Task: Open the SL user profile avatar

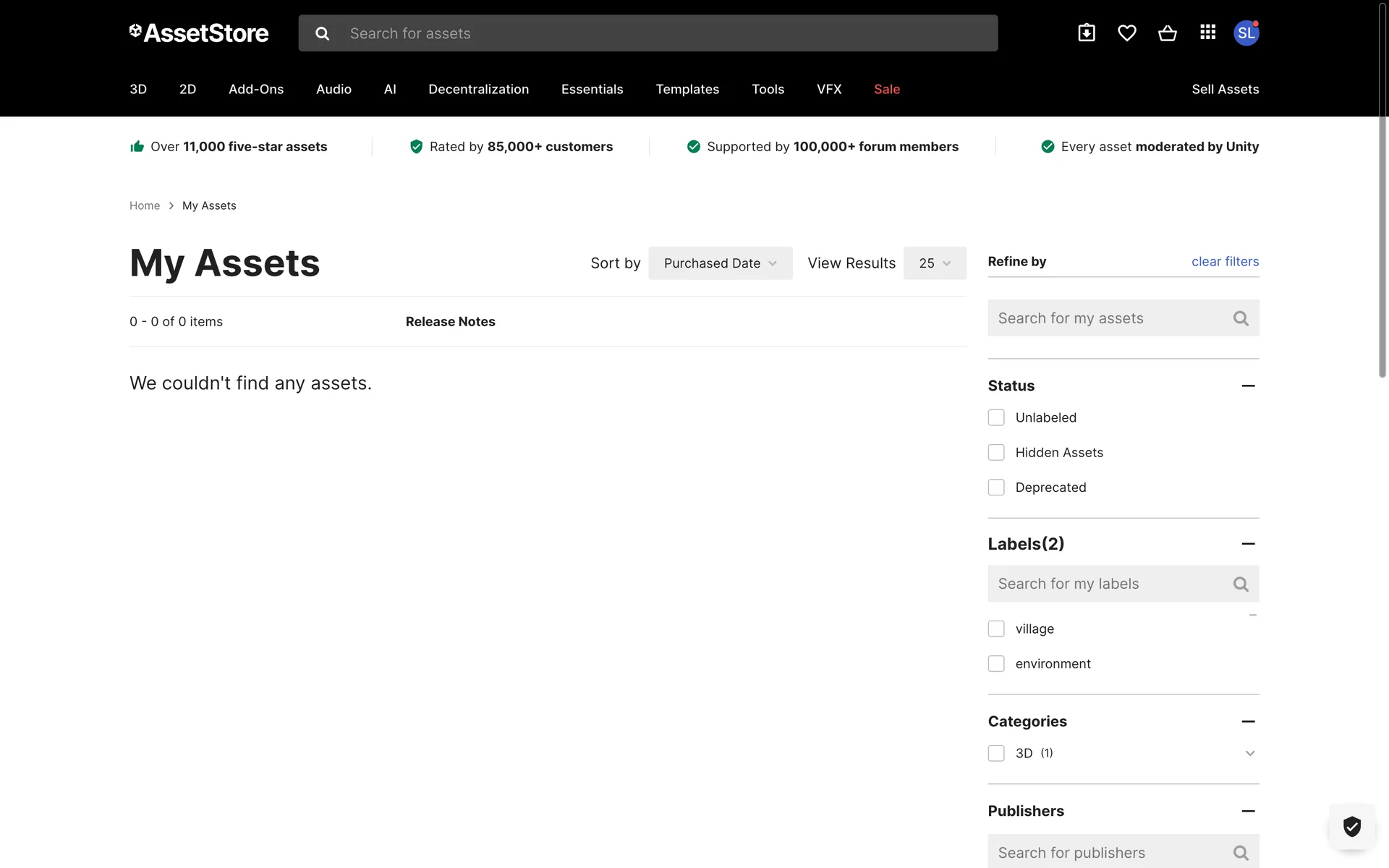Action: click(x=1246, y=33)
